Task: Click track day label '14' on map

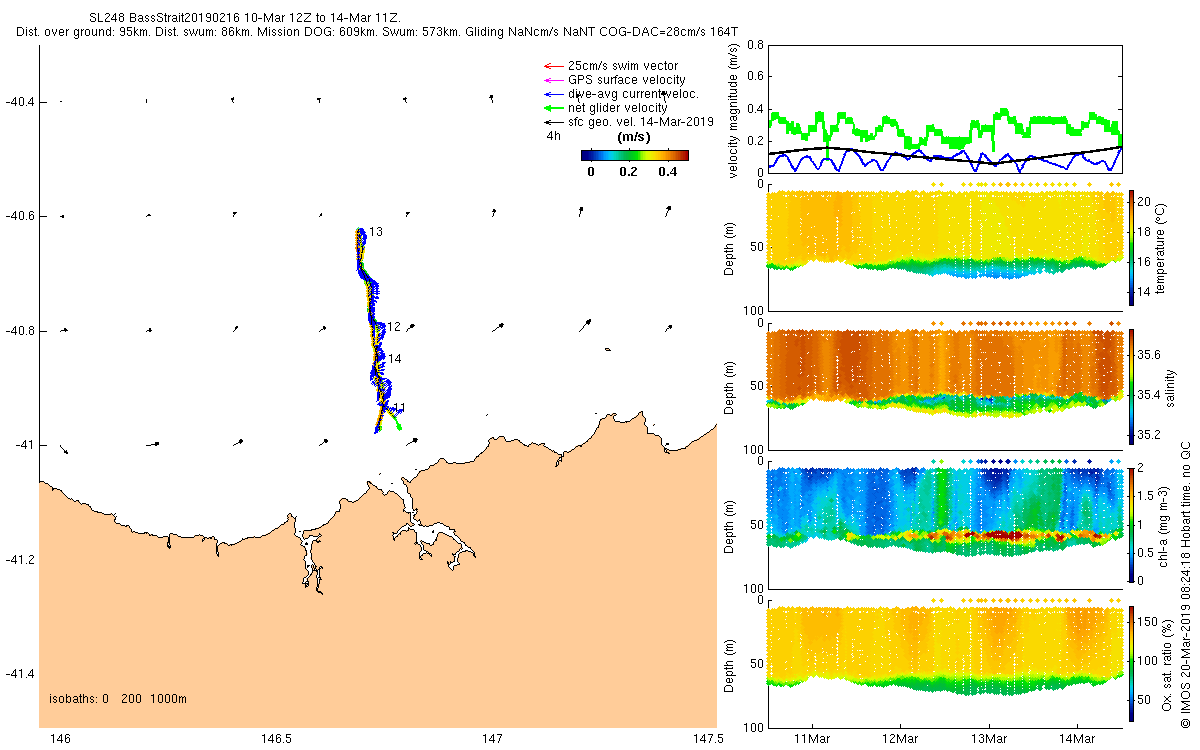Action: pyautogui.click(x=395, y=359)
